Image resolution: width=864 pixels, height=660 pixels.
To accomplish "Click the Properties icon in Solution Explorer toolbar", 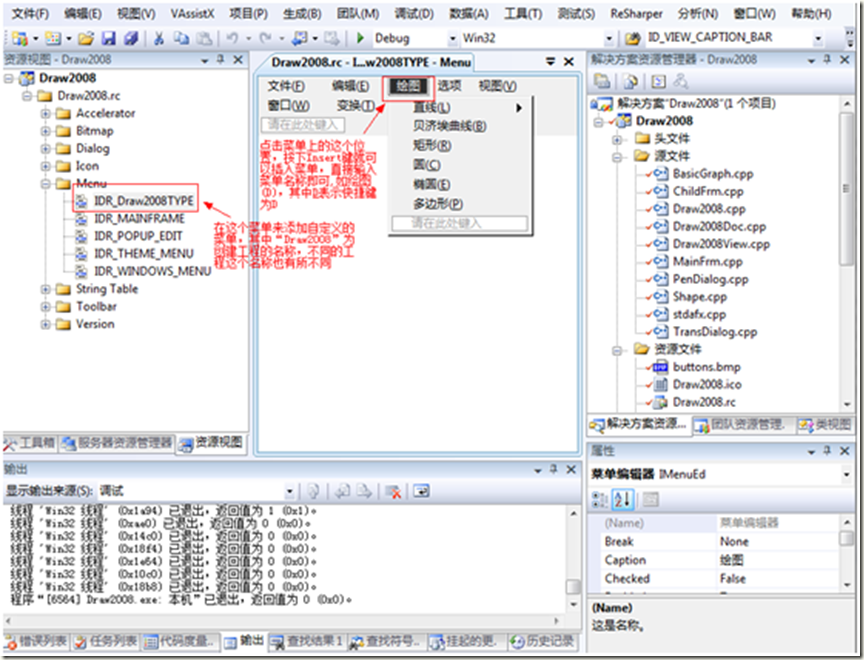I will click(x=602, y=82).
